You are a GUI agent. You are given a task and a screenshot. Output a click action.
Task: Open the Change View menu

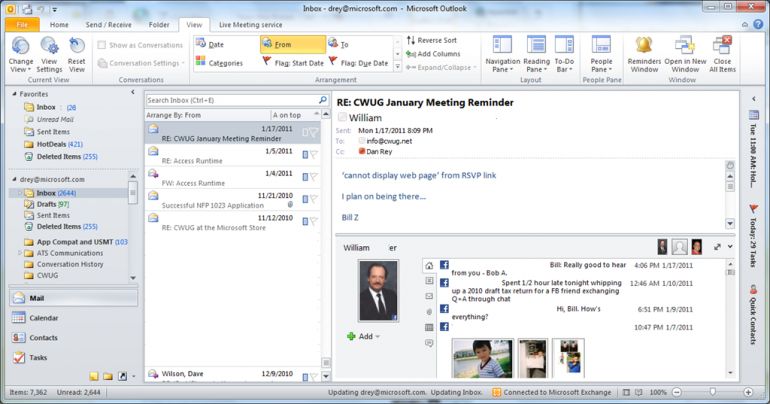[x=21, y=54]
